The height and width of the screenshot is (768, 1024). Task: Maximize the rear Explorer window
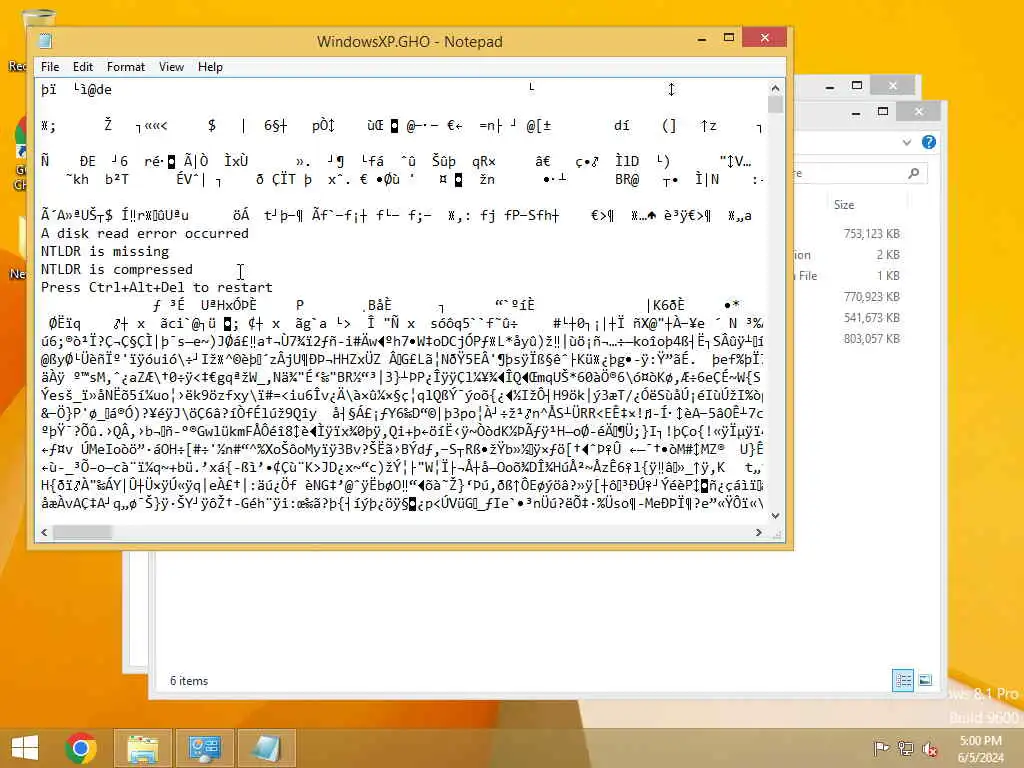[857, 86]
